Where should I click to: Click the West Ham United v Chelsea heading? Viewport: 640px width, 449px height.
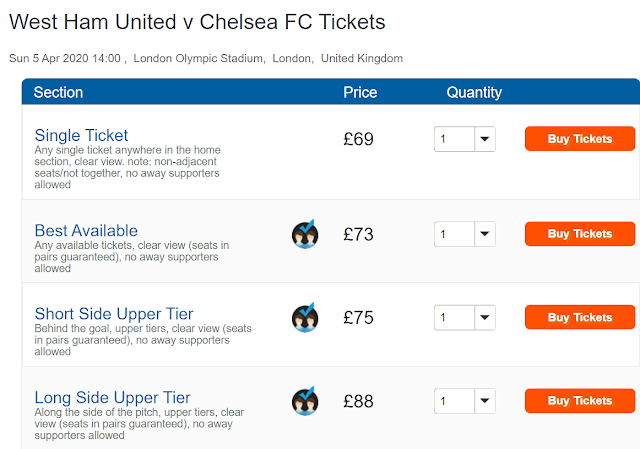197,21
